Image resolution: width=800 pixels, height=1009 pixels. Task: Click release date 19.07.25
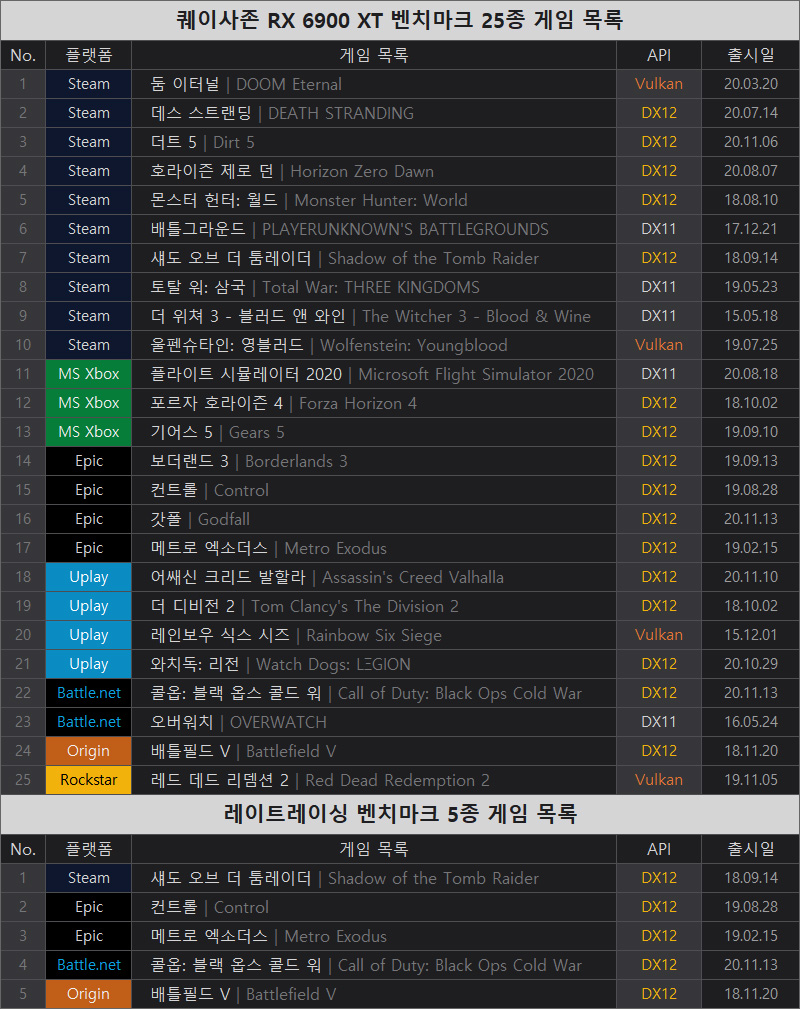pos(750,345)
